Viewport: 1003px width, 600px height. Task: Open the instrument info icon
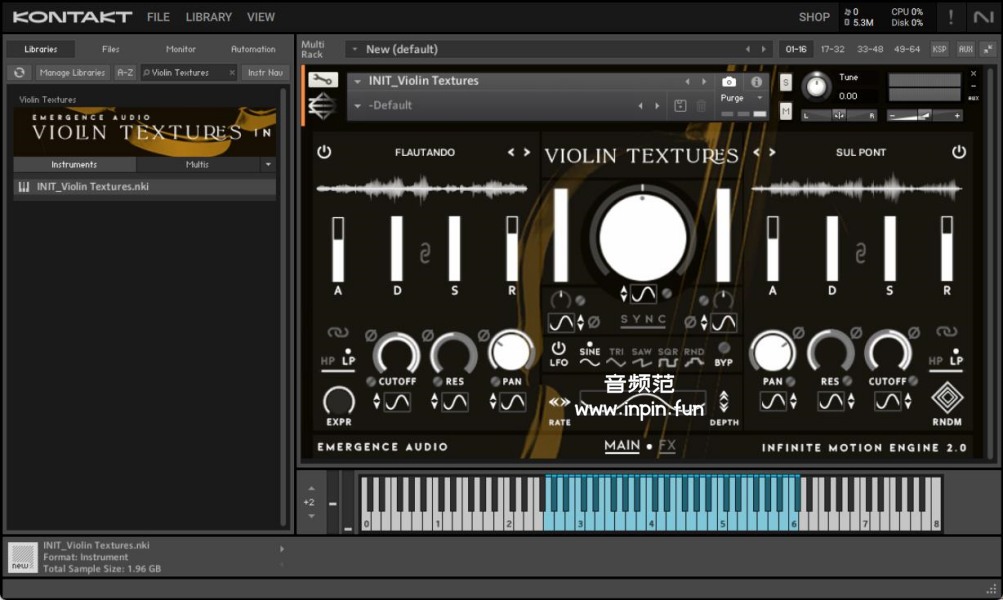pyautogui.click(x=756, y=82)
